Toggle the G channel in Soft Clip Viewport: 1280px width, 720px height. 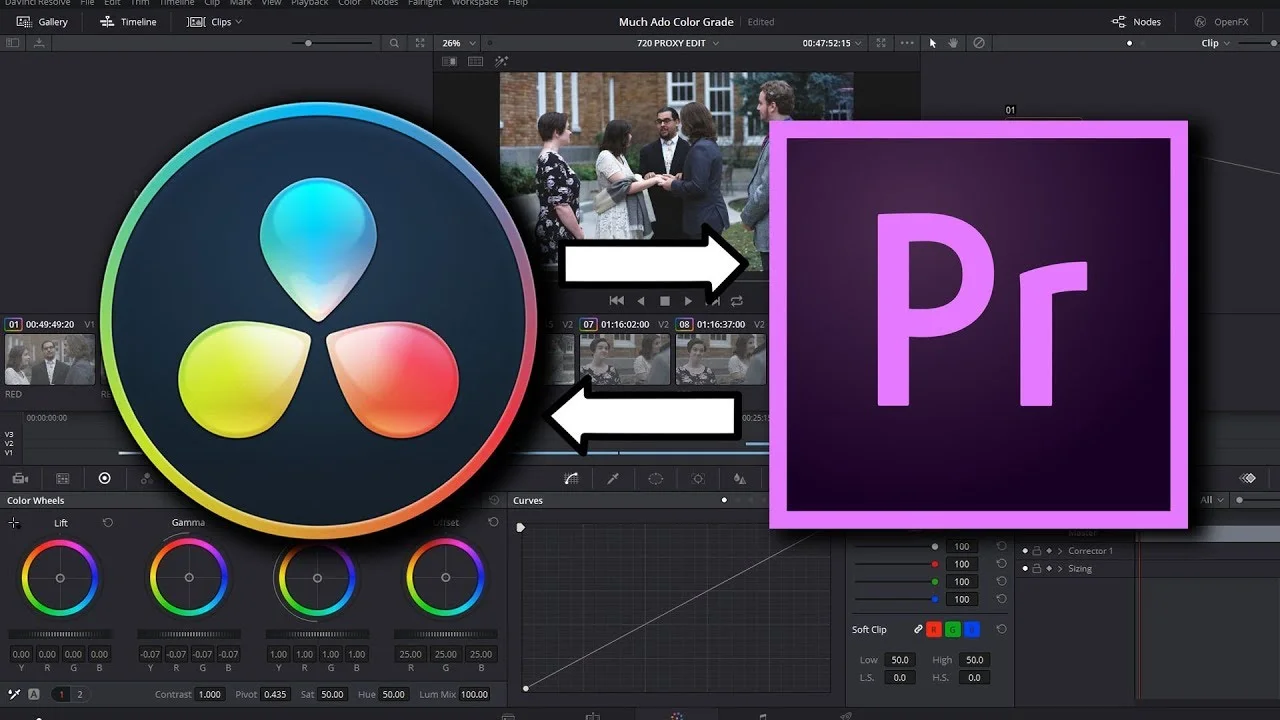(953, 629)
